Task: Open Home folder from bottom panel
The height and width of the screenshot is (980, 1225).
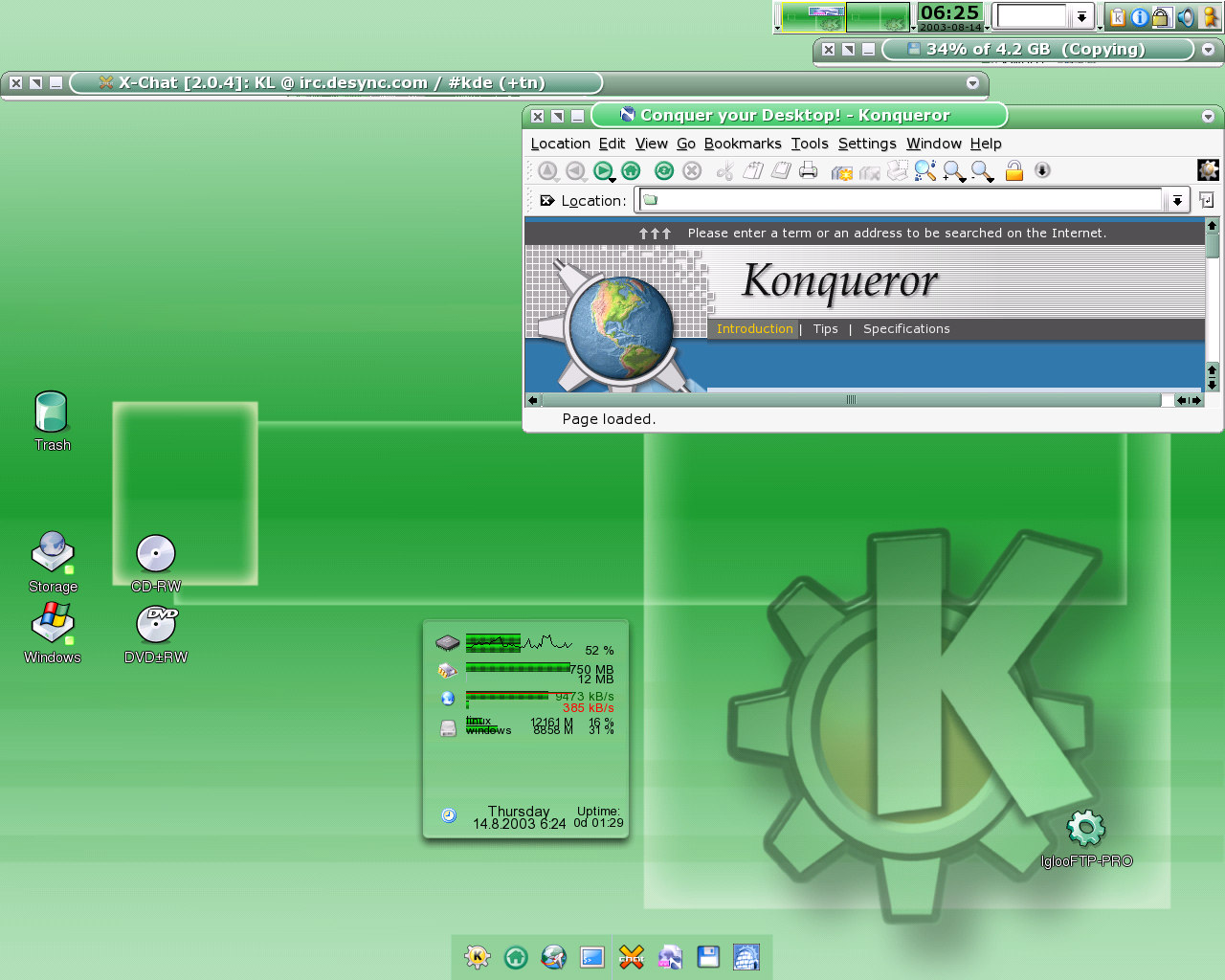Action: click(x=516, y=957)
